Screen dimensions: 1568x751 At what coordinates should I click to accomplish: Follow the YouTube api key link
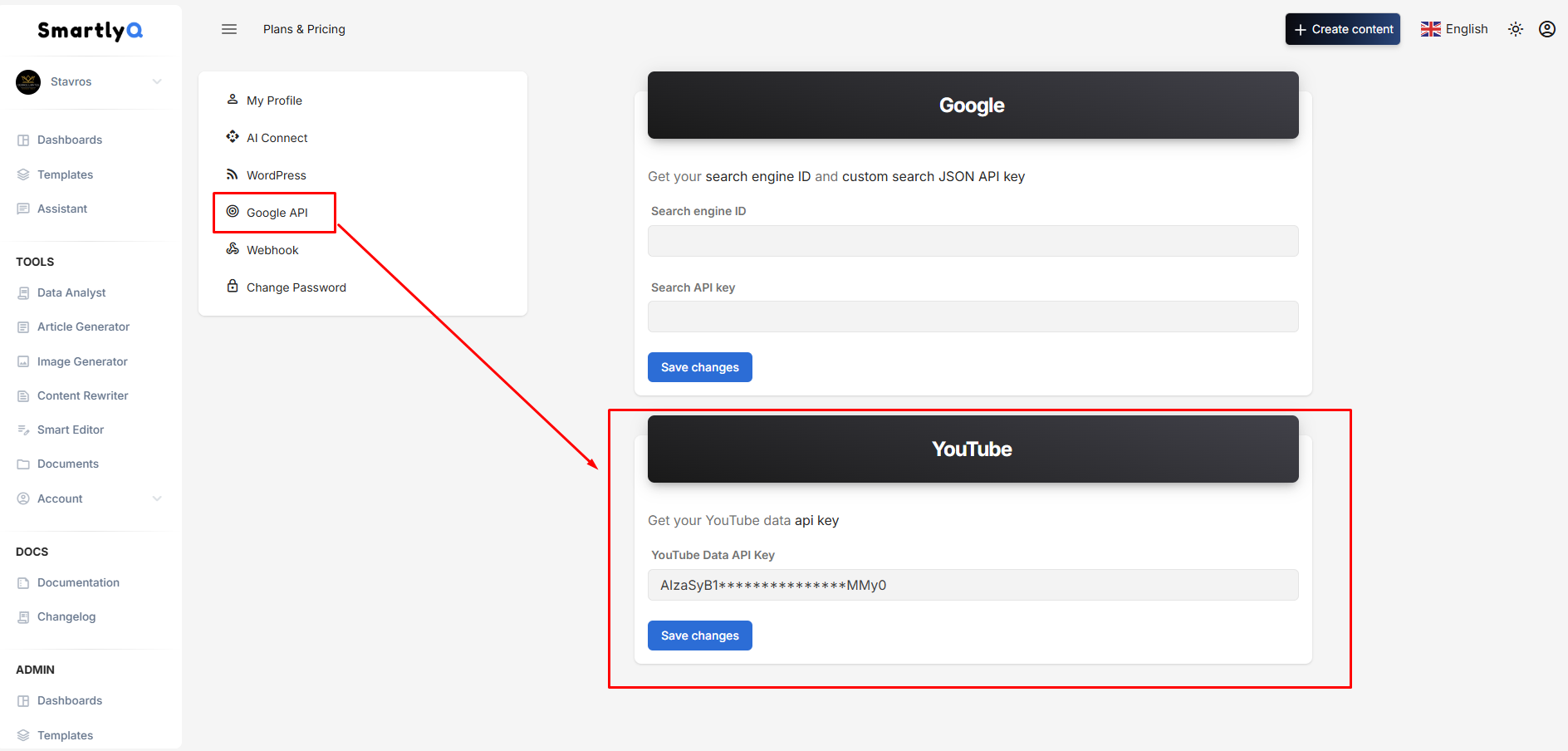pos(816,521)
